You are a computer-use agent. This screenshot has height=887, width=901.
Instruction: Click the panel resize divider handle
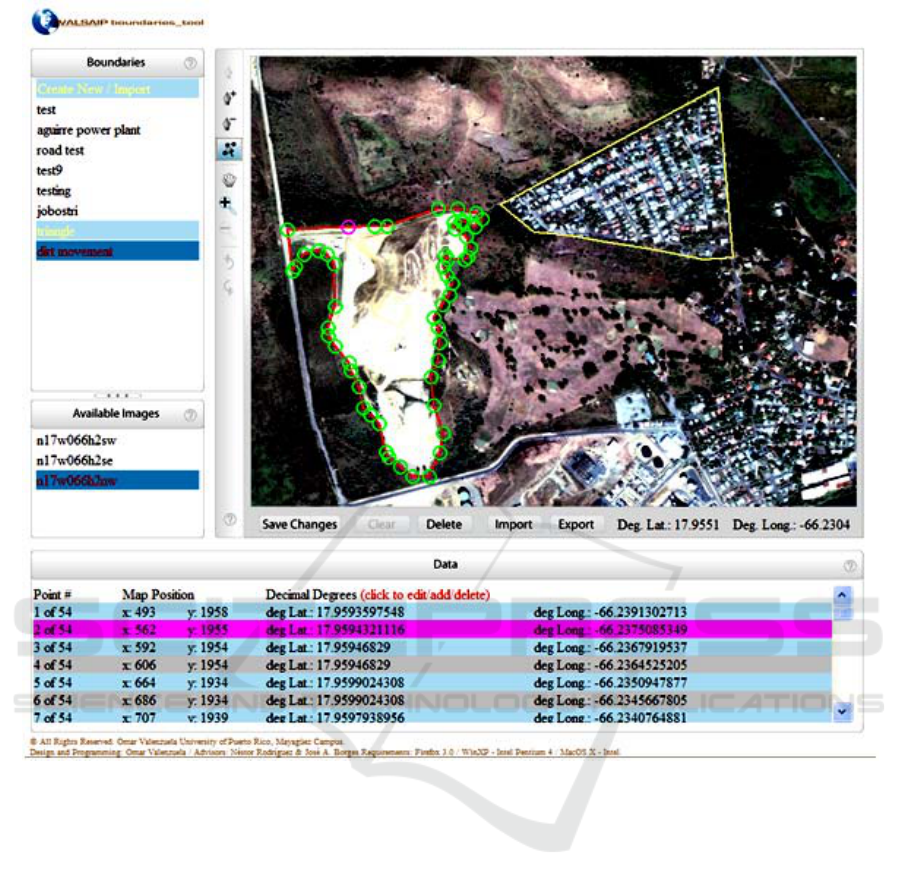117,395
